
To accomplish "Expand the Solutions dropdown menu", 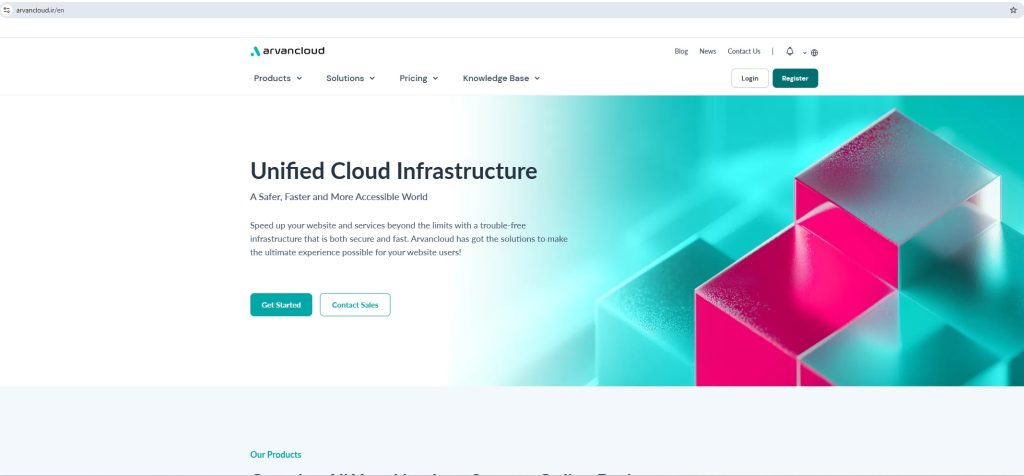I will pos(350,78).
